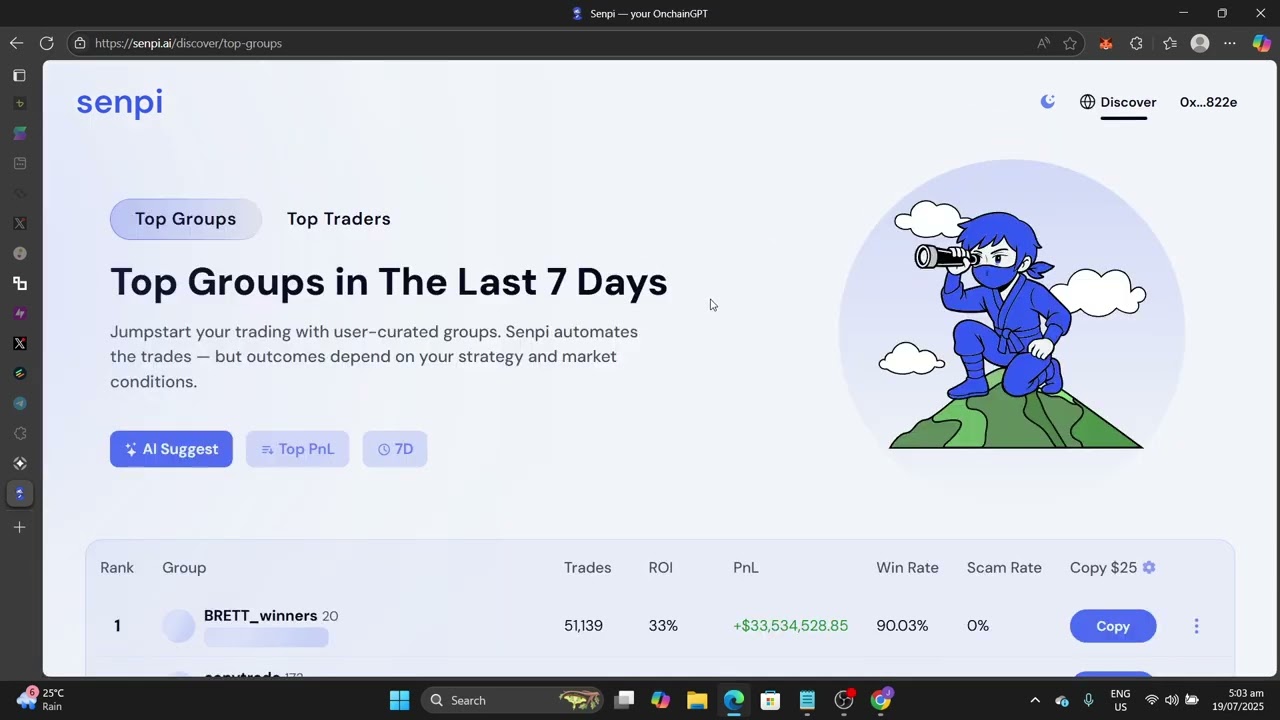
Task: Open the Discover page in the header
Action: click(1118, 102)
